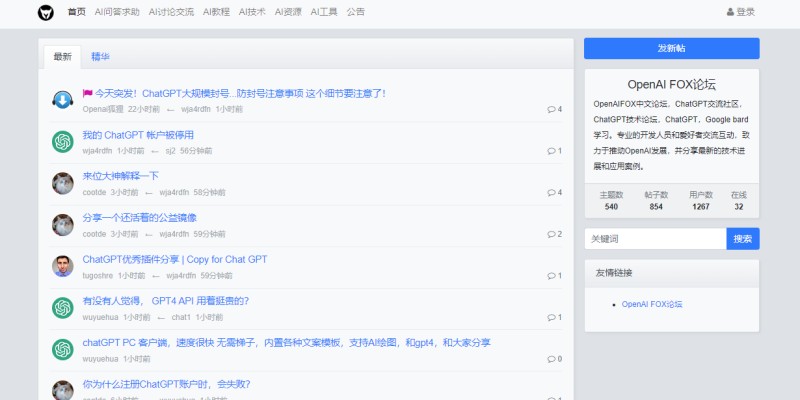Click the 搜索 button
Image resolution: width=800 pixels, height=400 pixels.
point(743,239)
